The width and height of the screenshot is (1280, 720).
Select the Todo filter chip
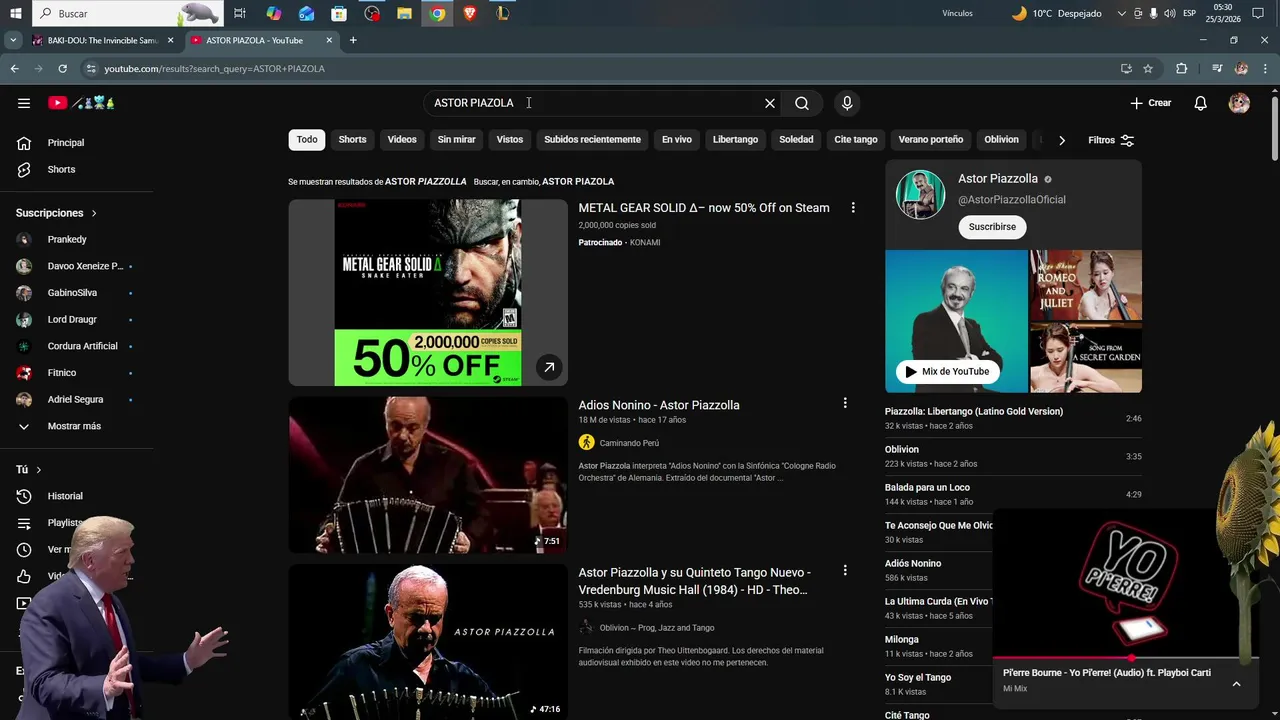307,140
